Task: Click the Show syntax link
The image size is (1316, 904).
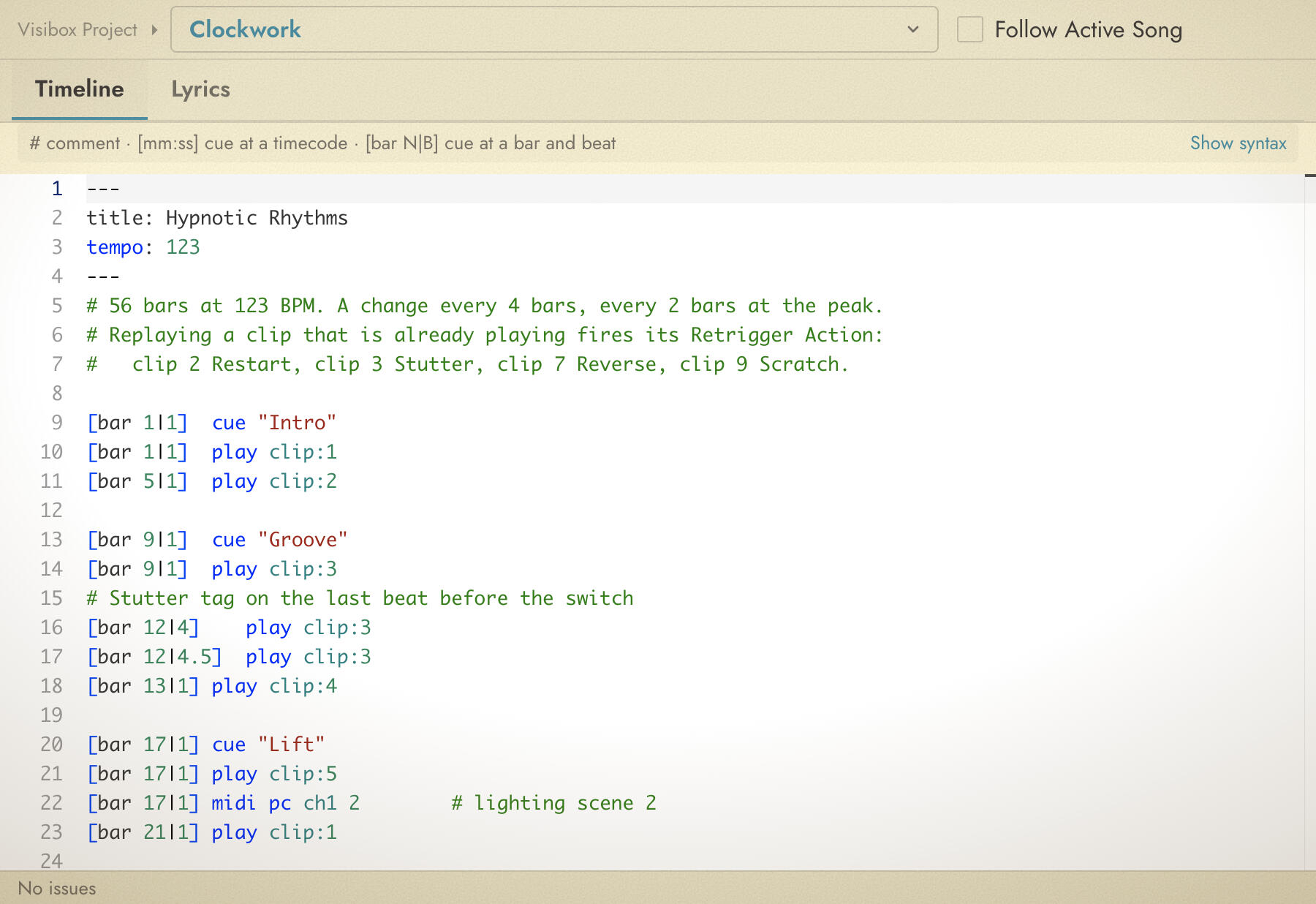Action: [1238, 143]
